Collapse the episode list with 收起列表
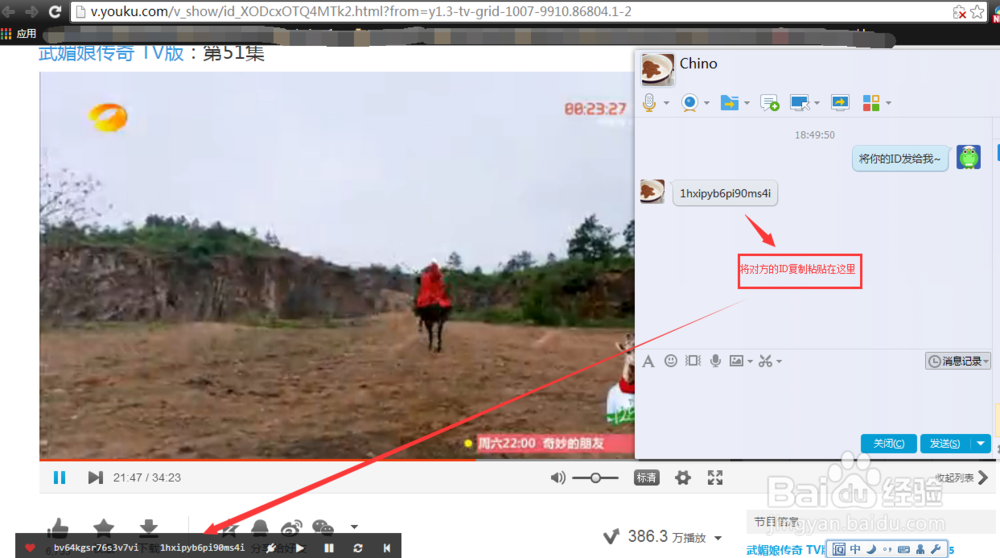Viewport: 1000px width, 558px height. click(960, 478)
